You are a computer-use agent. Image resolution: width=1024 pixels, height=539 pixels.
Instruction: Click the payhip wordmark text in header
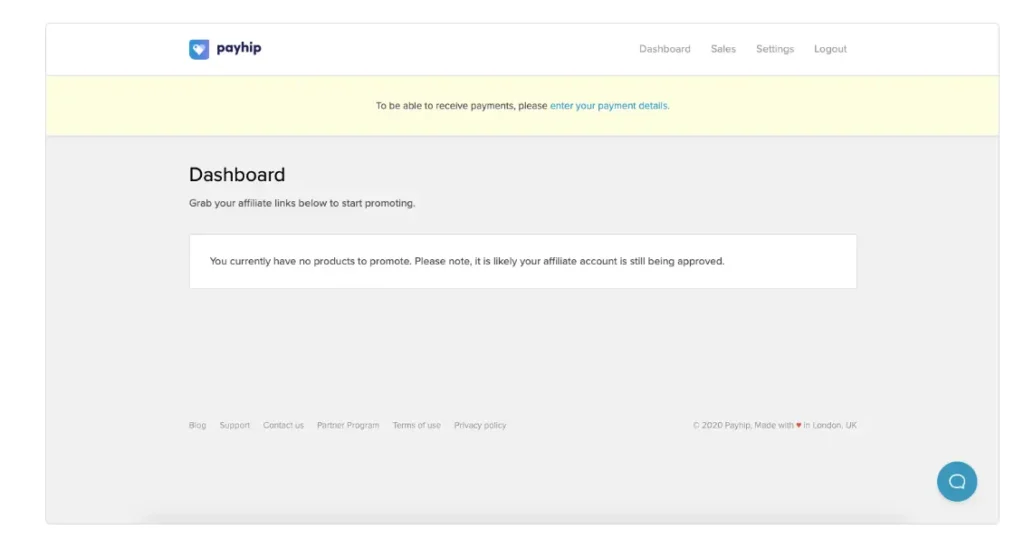point(239,48)
